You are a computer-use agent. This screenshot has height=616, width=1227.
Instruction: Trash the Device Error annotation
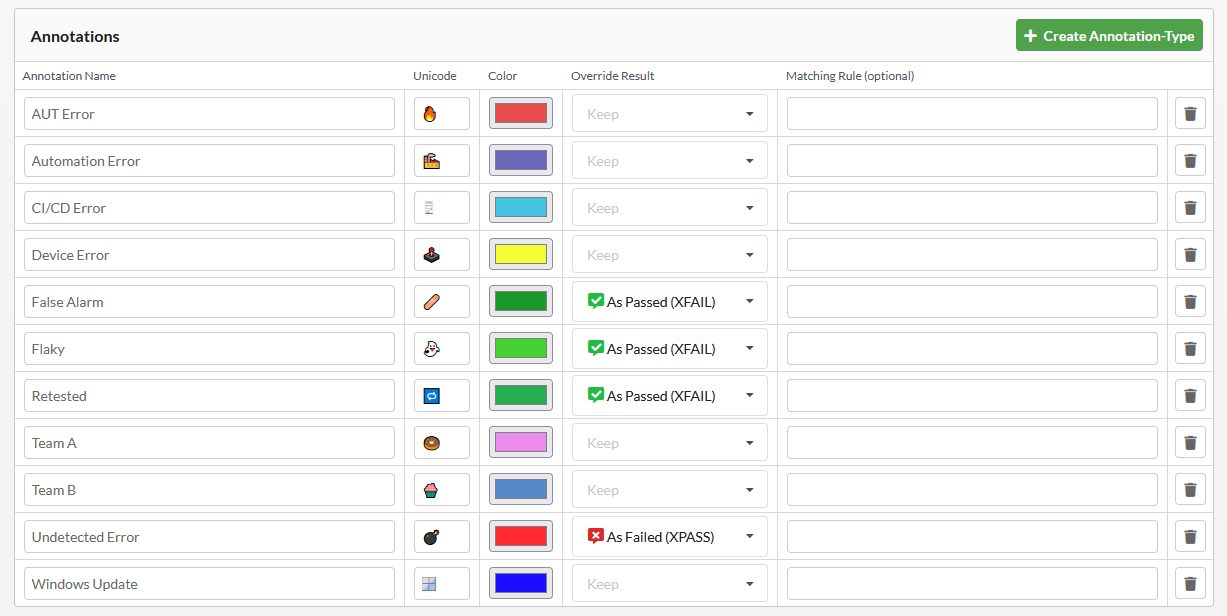coord(1190,255)
